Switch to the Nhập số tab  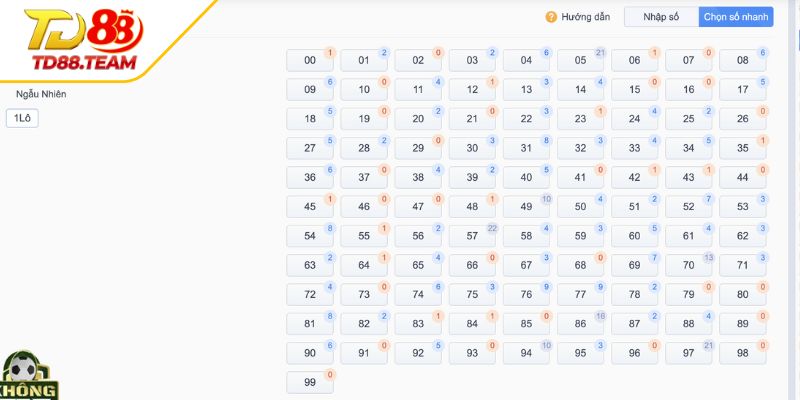point(660,17)
